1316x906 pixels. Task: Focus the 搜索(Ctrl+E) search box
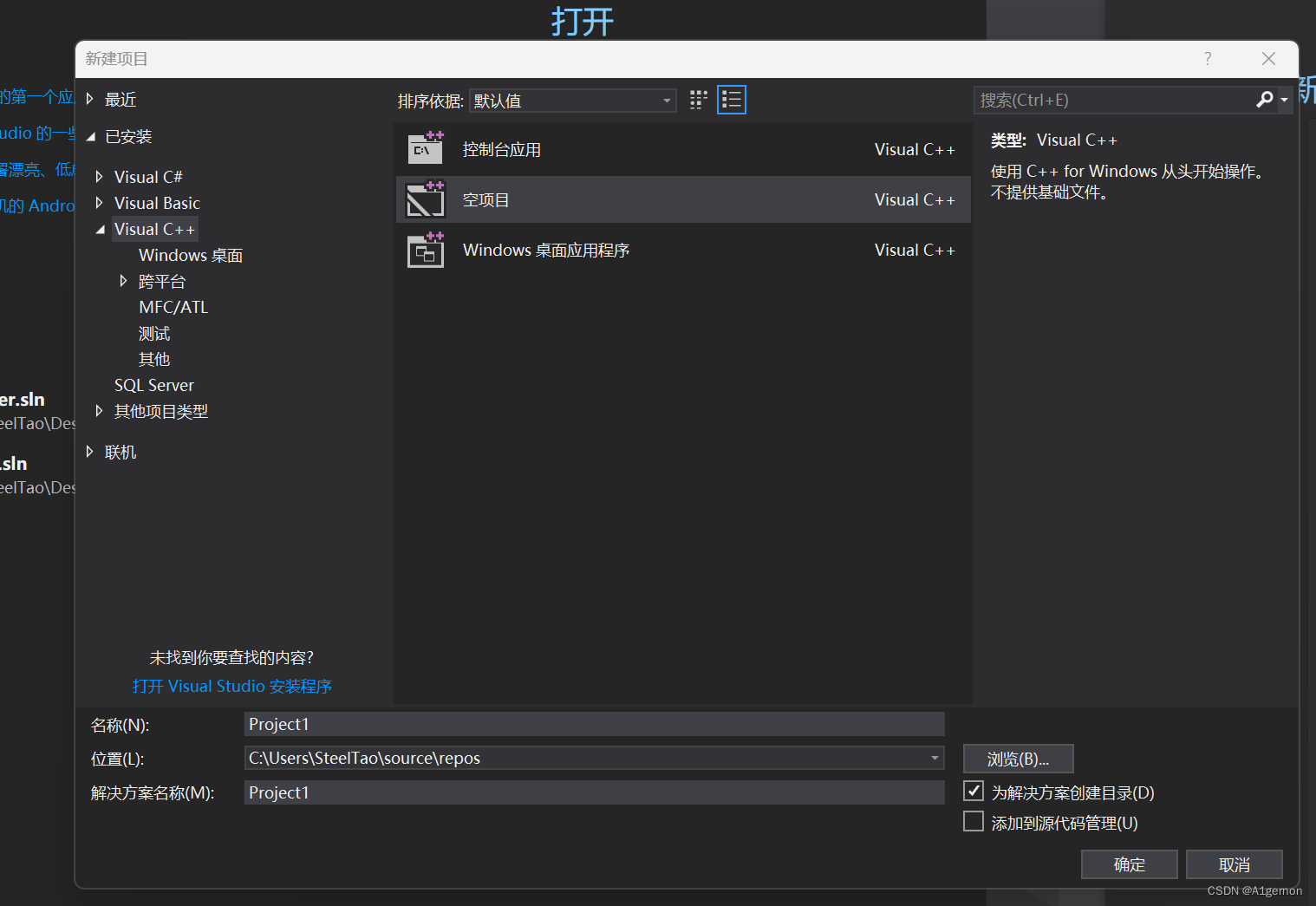tap(1113, 100)
